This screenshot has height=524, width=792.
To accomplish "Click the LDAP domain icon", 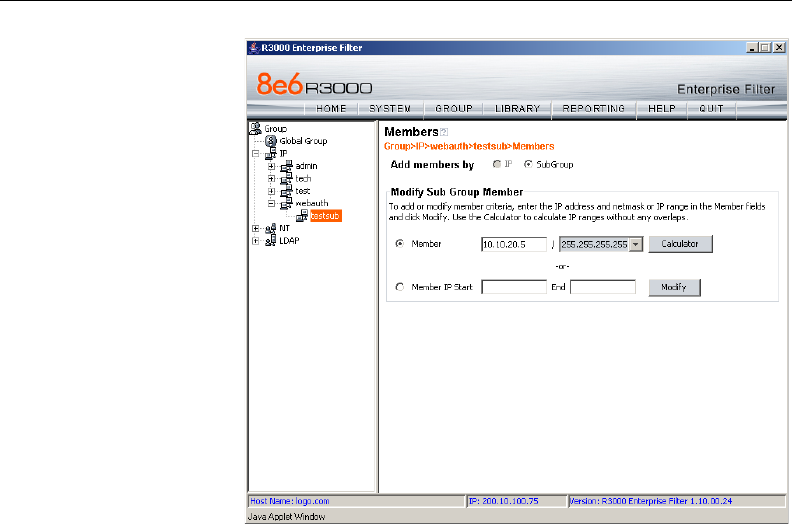I will 271,241.
